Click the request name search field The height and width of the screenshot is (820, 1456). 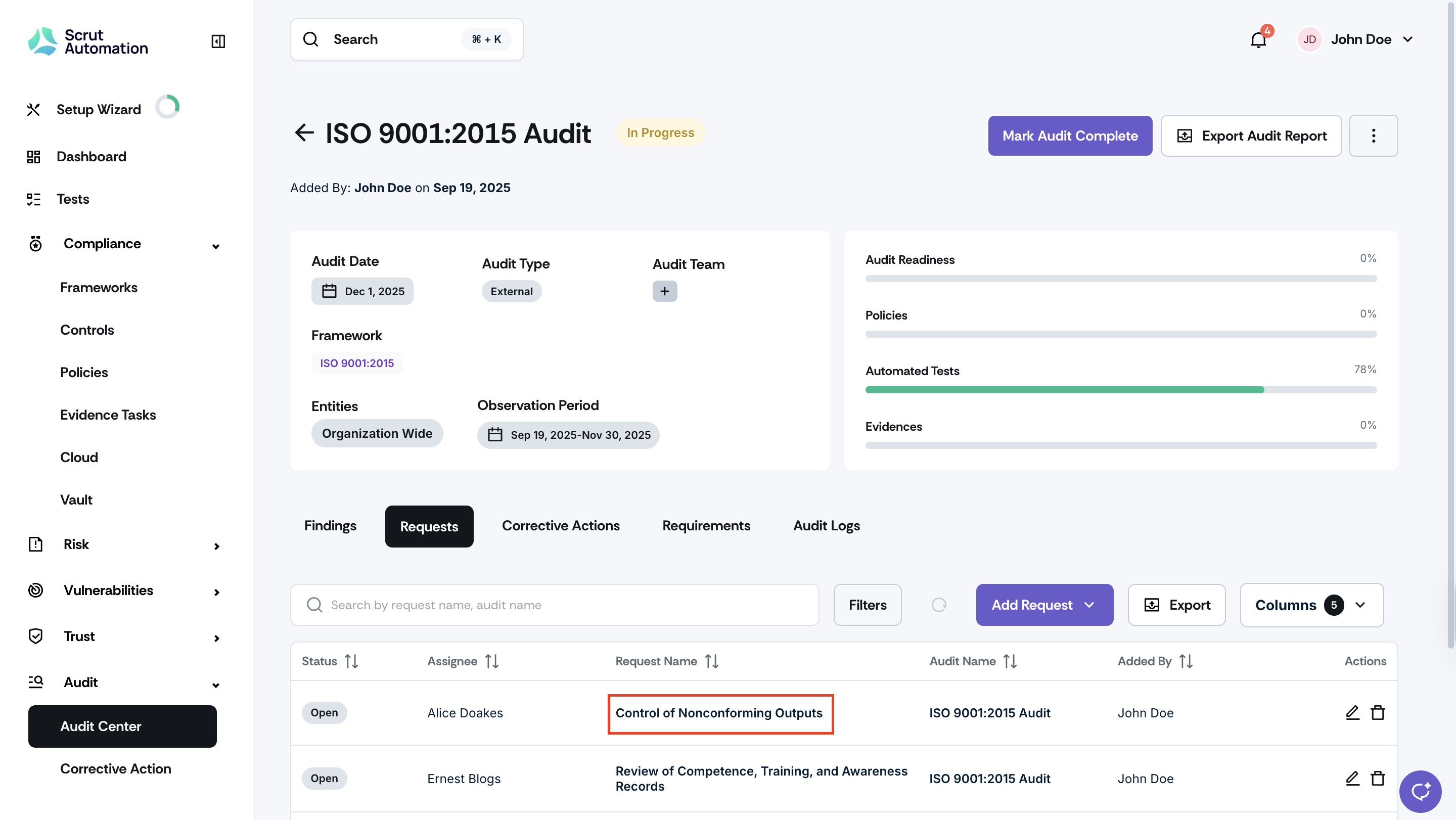(555, 605)
